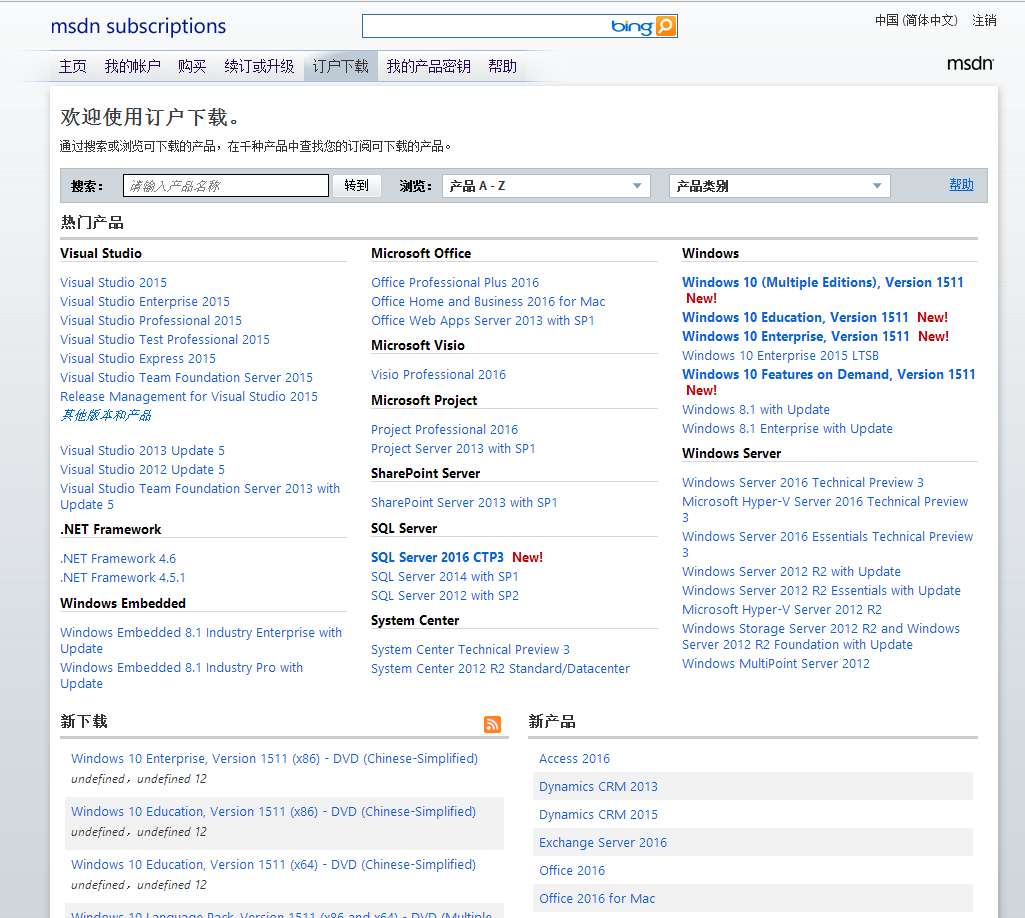This screenshot has width=1025, height=918.
Task: Open the 帮助 tab in navigation
Action: [x=503, y=67]
